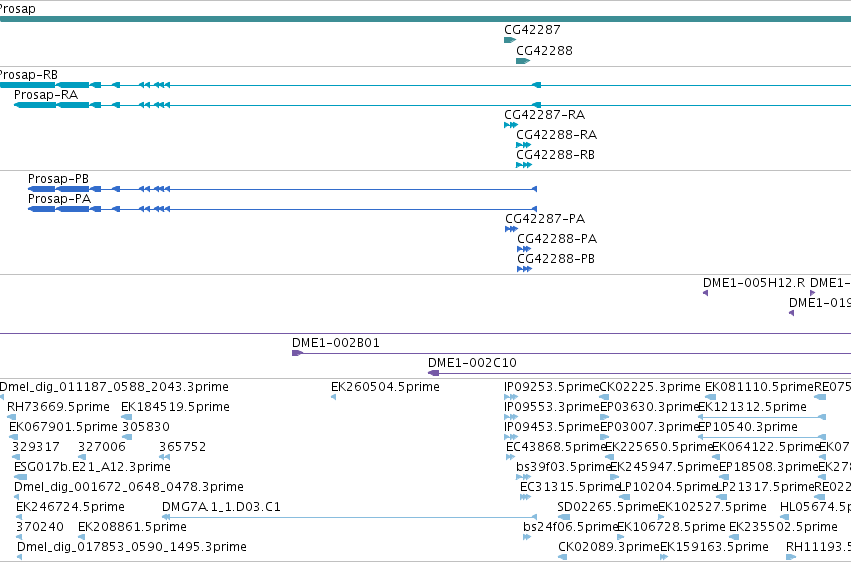Viewport: 851px width, 562px height.
Task: Click the RH73669.5prime EST arrow glyph
Action: [x=11, y=417]
